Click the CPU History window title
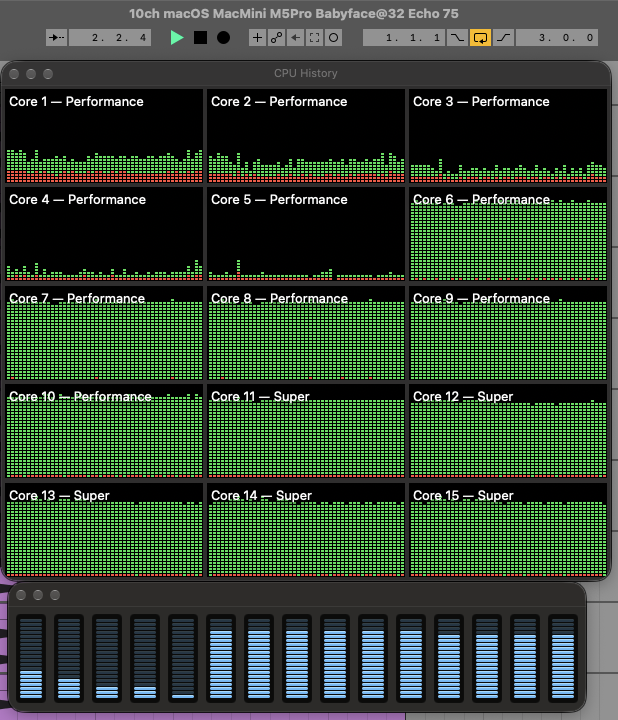 (x=306, y=73)
